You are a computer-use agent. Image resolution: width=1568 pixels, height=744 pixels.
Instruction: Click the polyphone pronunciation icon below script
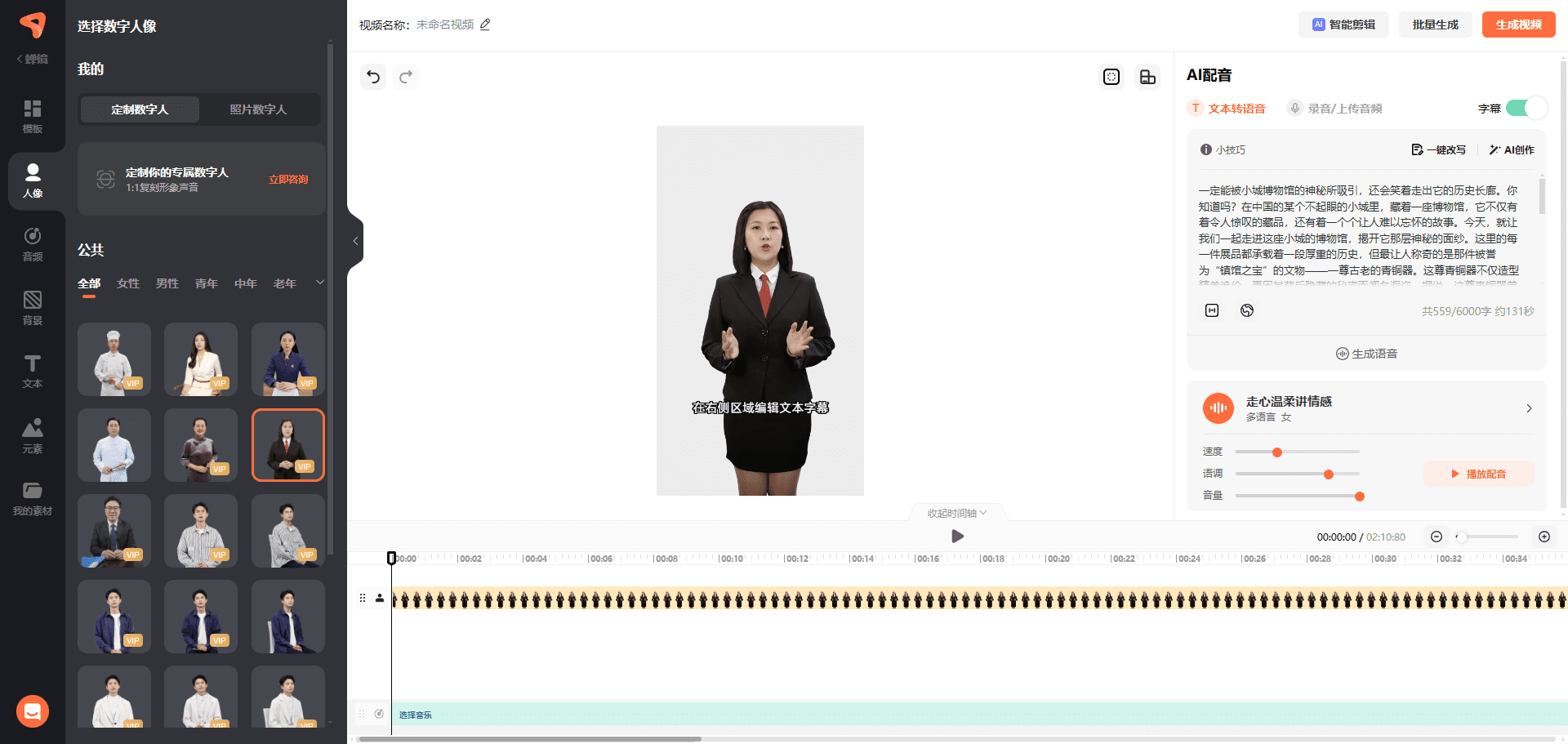point(1247,310)
